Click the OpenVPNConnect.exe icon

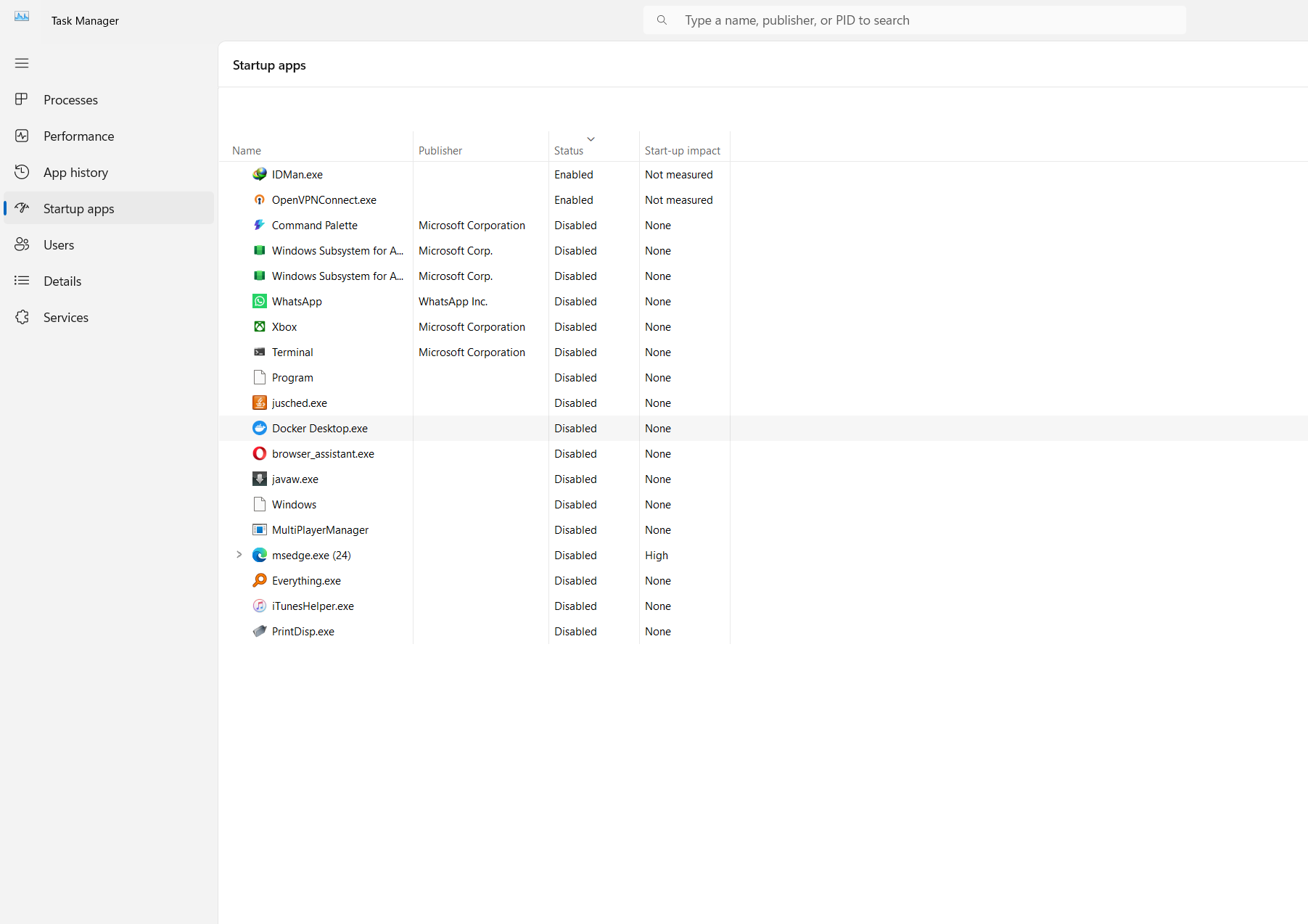tap(260, 199)
